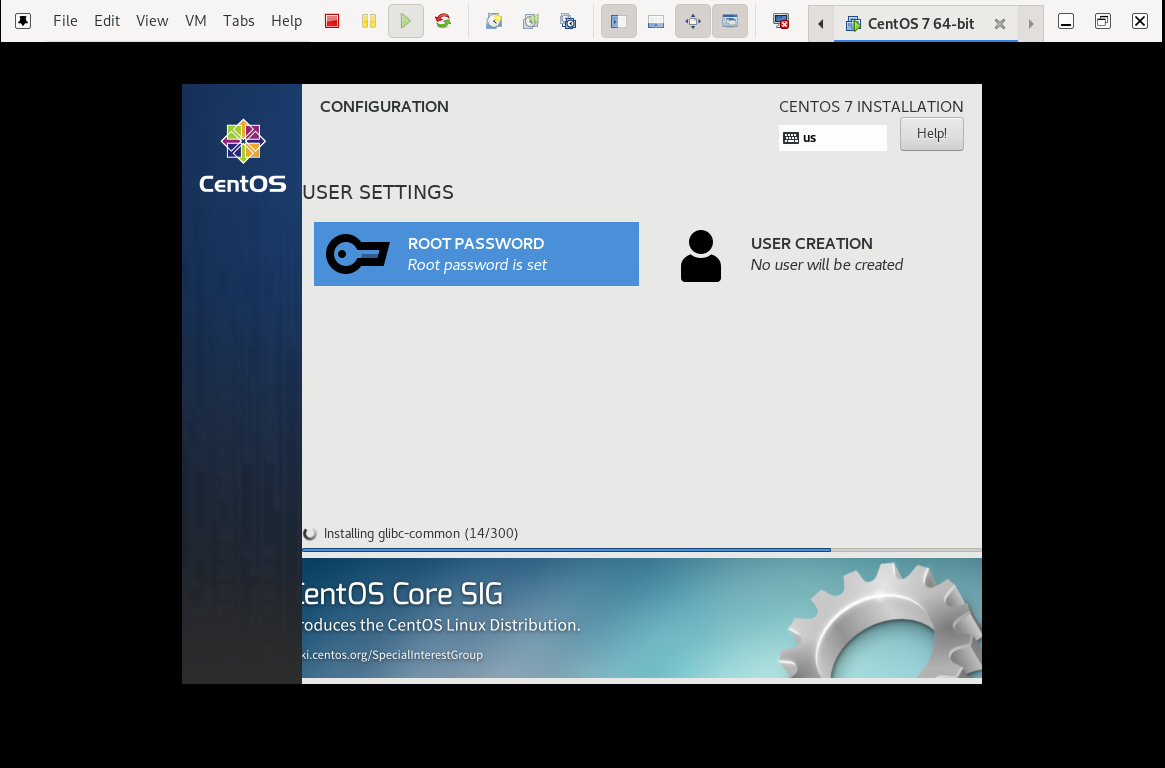The width and height of the screenshot is (1165, 768).
Task: Click the centos.org/SpecialInterestGroup link text
Action: [392, 654]
